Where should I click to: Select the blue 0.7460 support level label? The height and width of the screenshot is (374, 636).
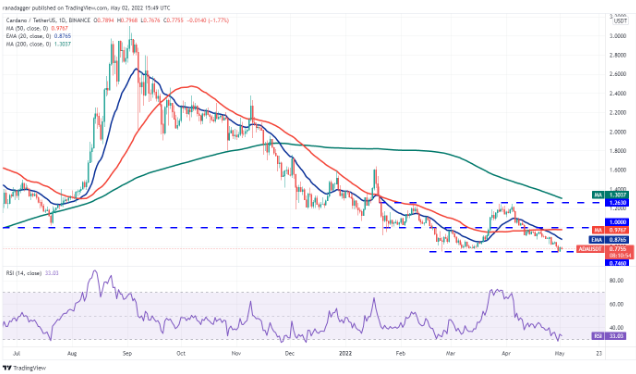pyautogui.click(x=617, y=263)
